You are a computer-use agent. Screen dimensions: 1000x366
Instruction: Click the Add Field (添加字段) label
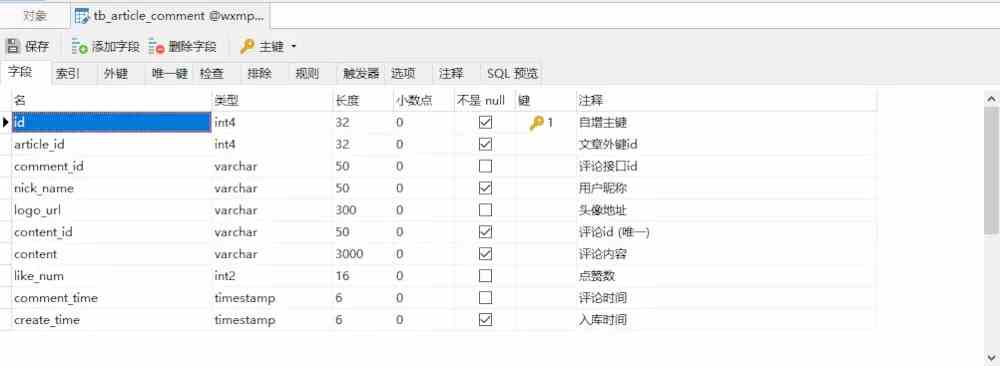pos(115,47)
